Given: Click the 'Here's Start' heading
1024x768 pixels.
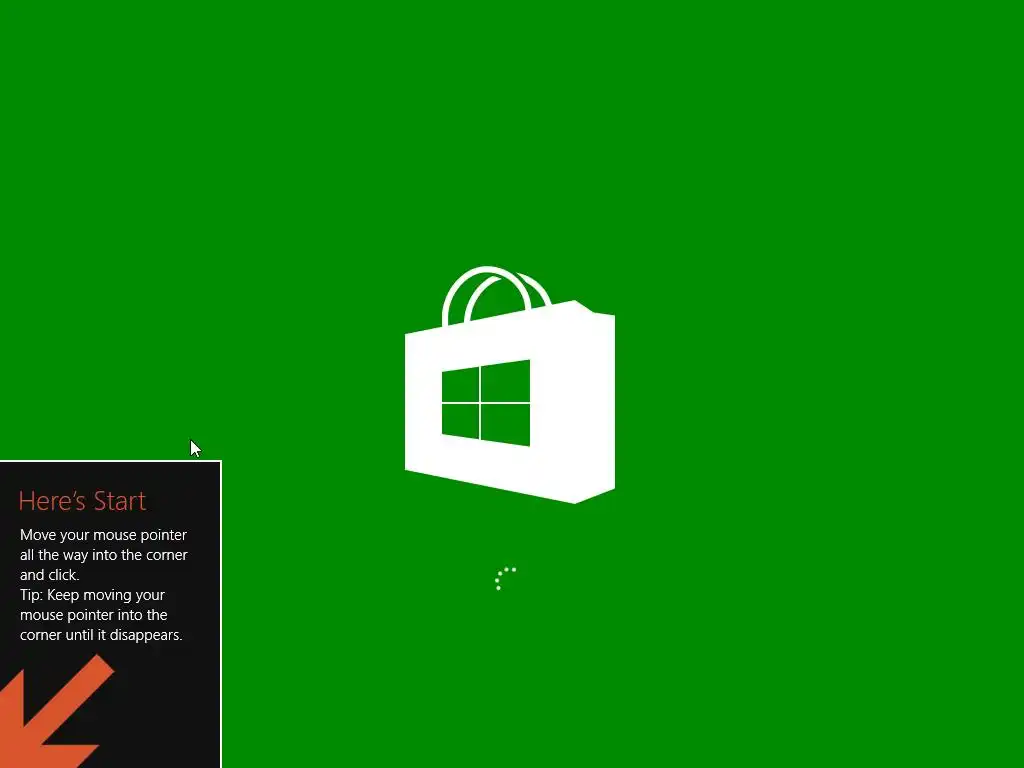Looking at the screenshot, I should 82,501.
